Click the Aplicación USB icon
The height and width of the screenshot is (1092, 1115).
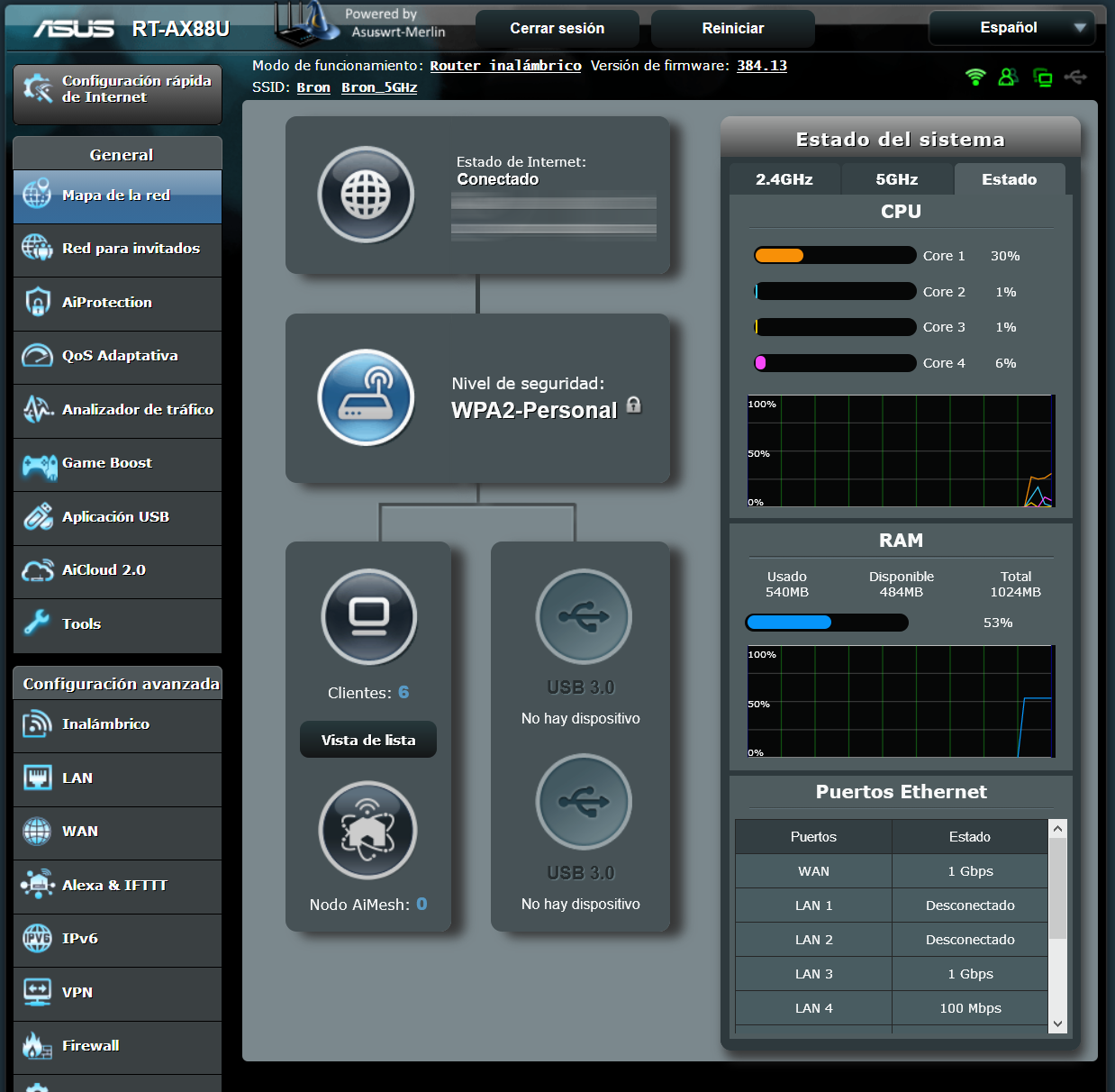point(38,516)
